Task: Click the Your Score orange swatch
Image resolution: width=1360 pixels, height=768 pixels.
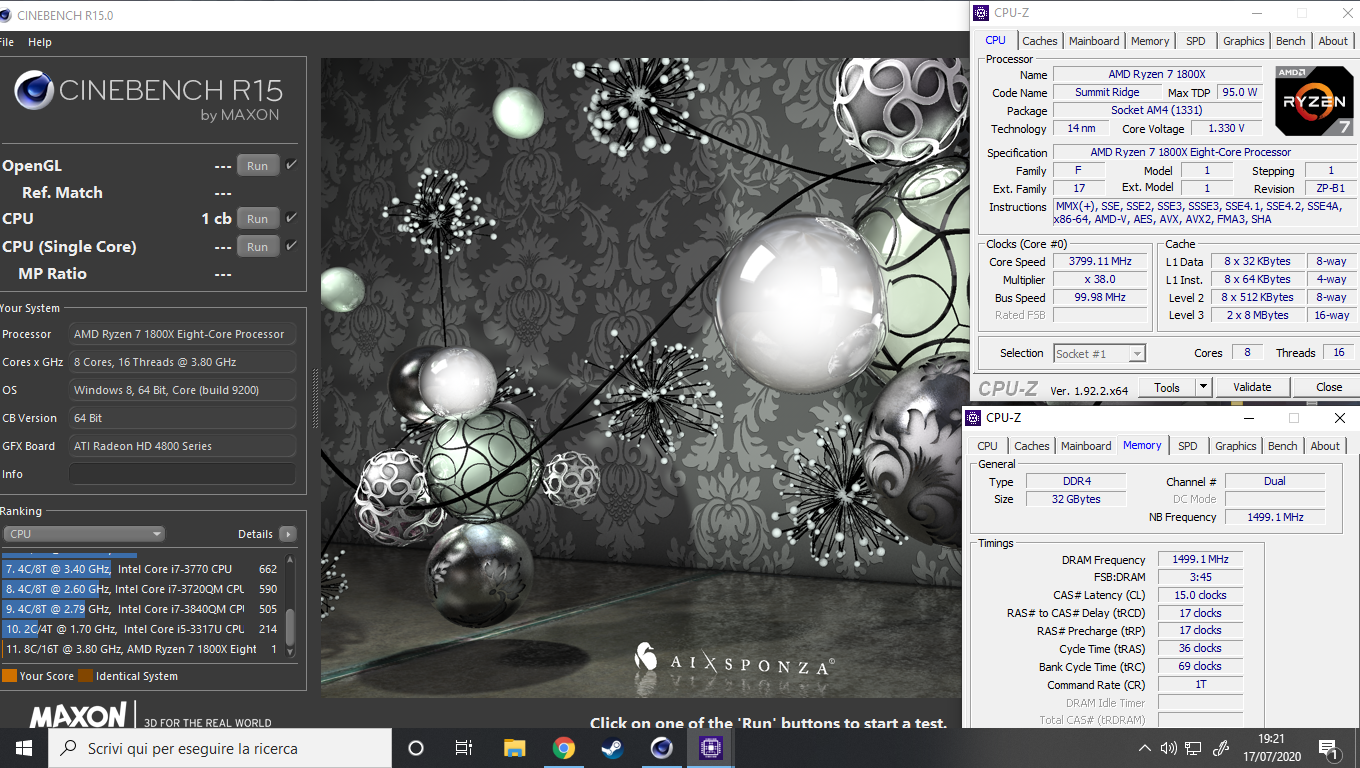Action: pos(9,676)
